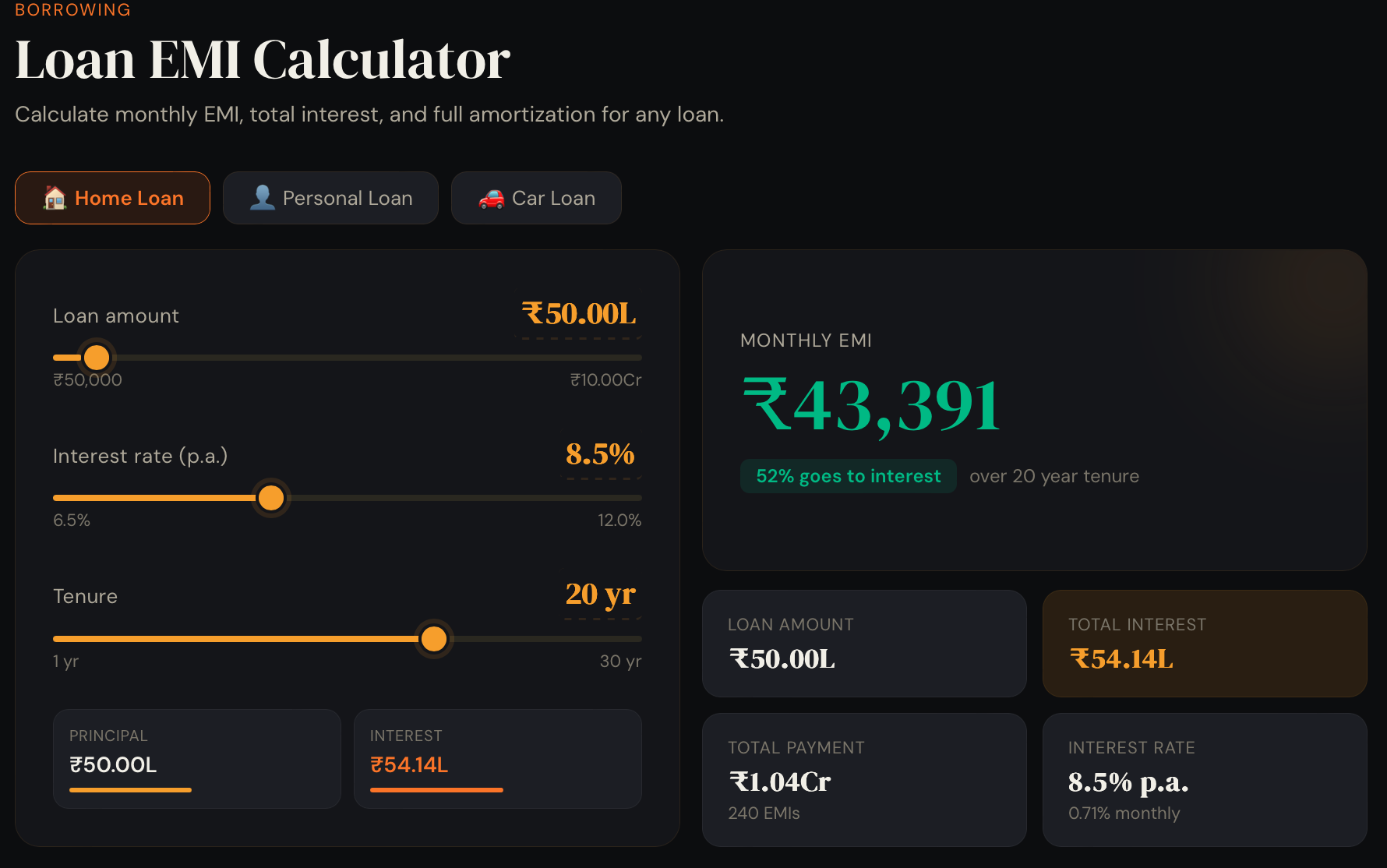Click the 52% goes to interest badge
The height and width of the screenshot is (868, 1387).
tap(848, 476)
